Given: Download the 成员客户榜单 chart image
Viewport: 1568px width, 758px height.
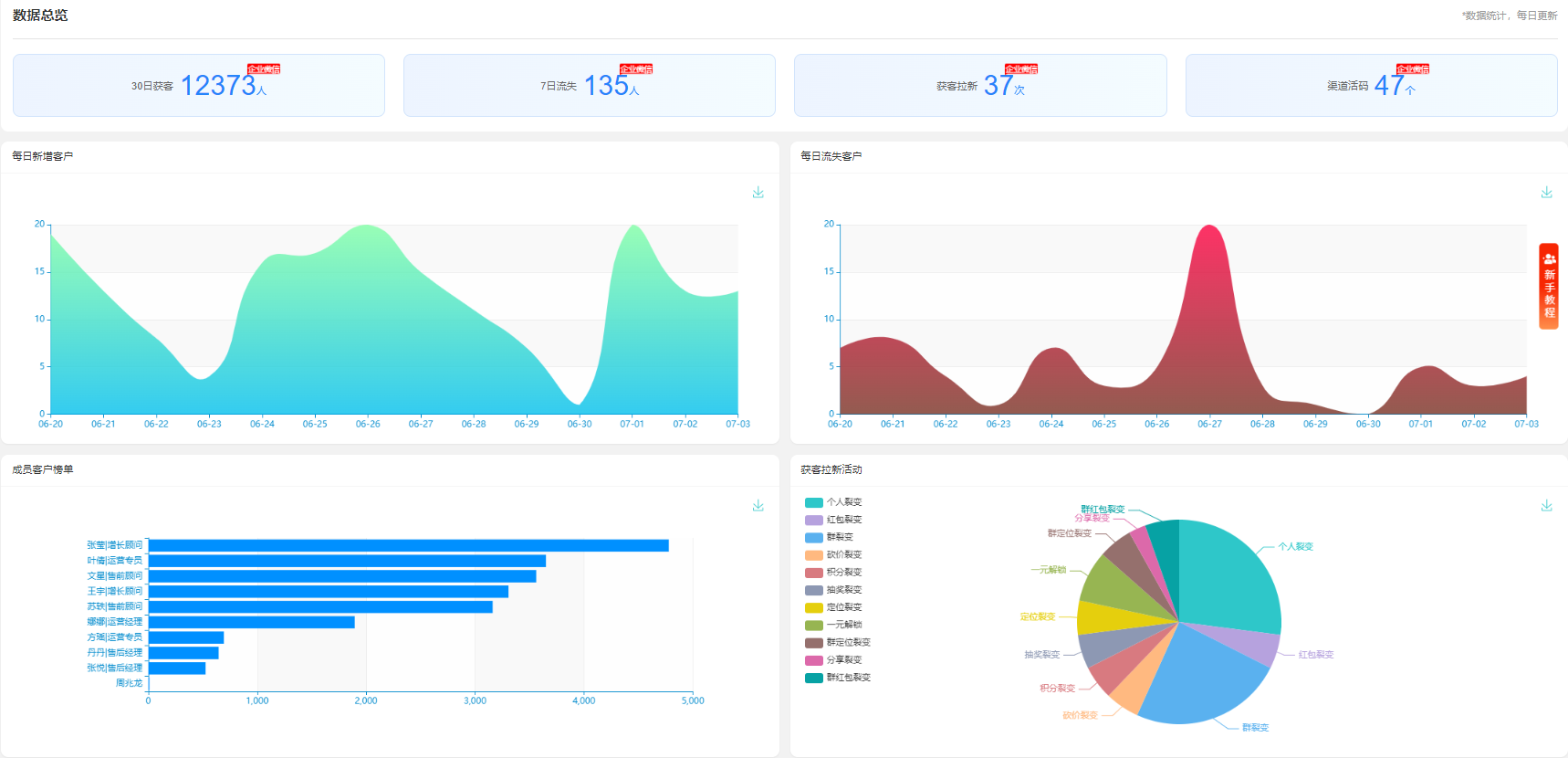Looking at the screenshot, I should [758, 505].
